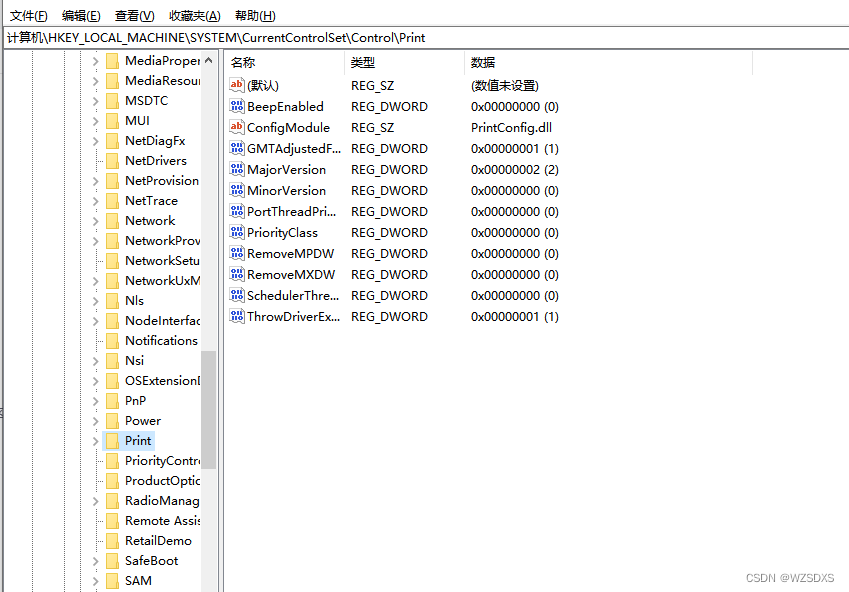The image size is (849, 592).
Task: Click the Power folder icon
Action: click(112, 420)
